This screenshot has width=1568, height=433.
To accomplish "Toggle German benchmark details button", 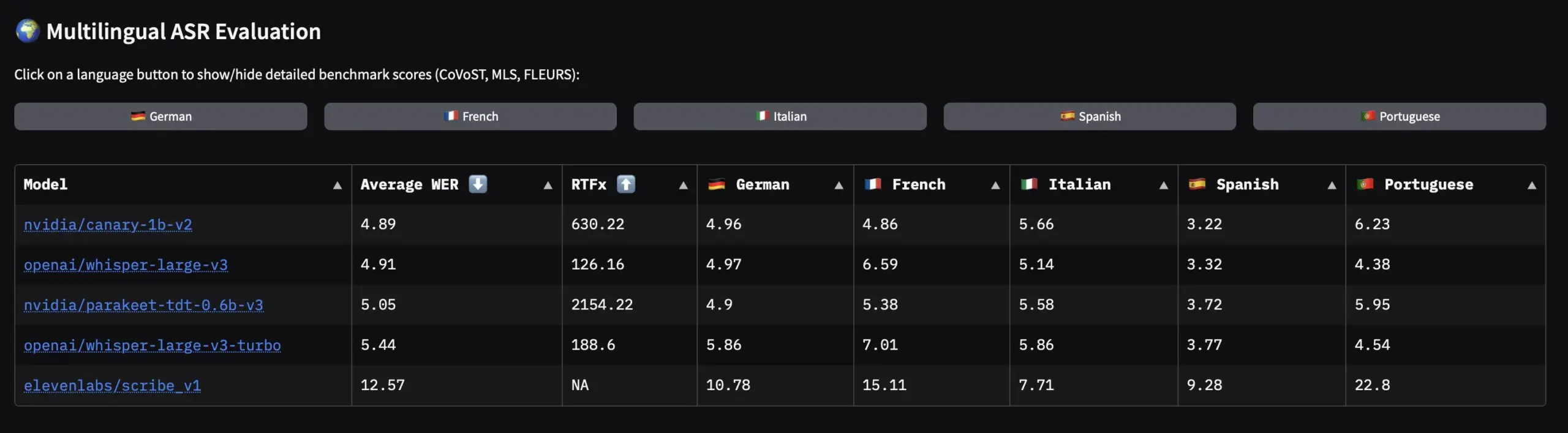I will click(x=160, y=116).
